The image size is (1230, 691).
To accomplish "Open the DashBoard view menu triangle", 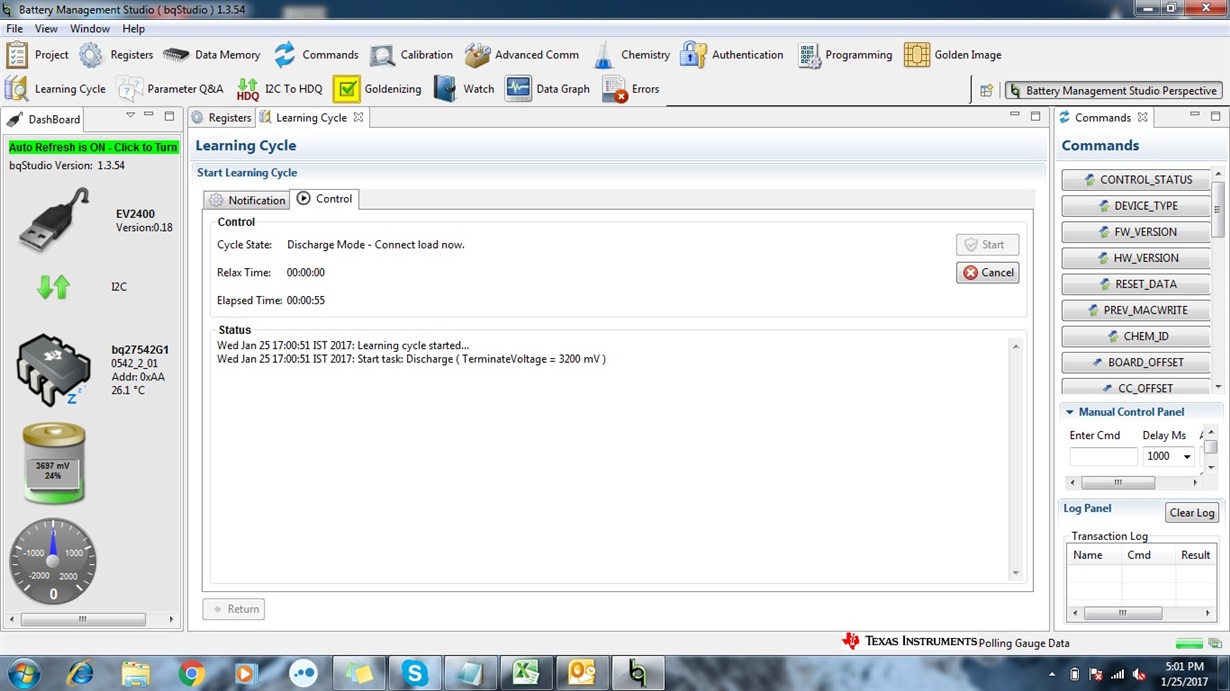I will pos(130,116).
